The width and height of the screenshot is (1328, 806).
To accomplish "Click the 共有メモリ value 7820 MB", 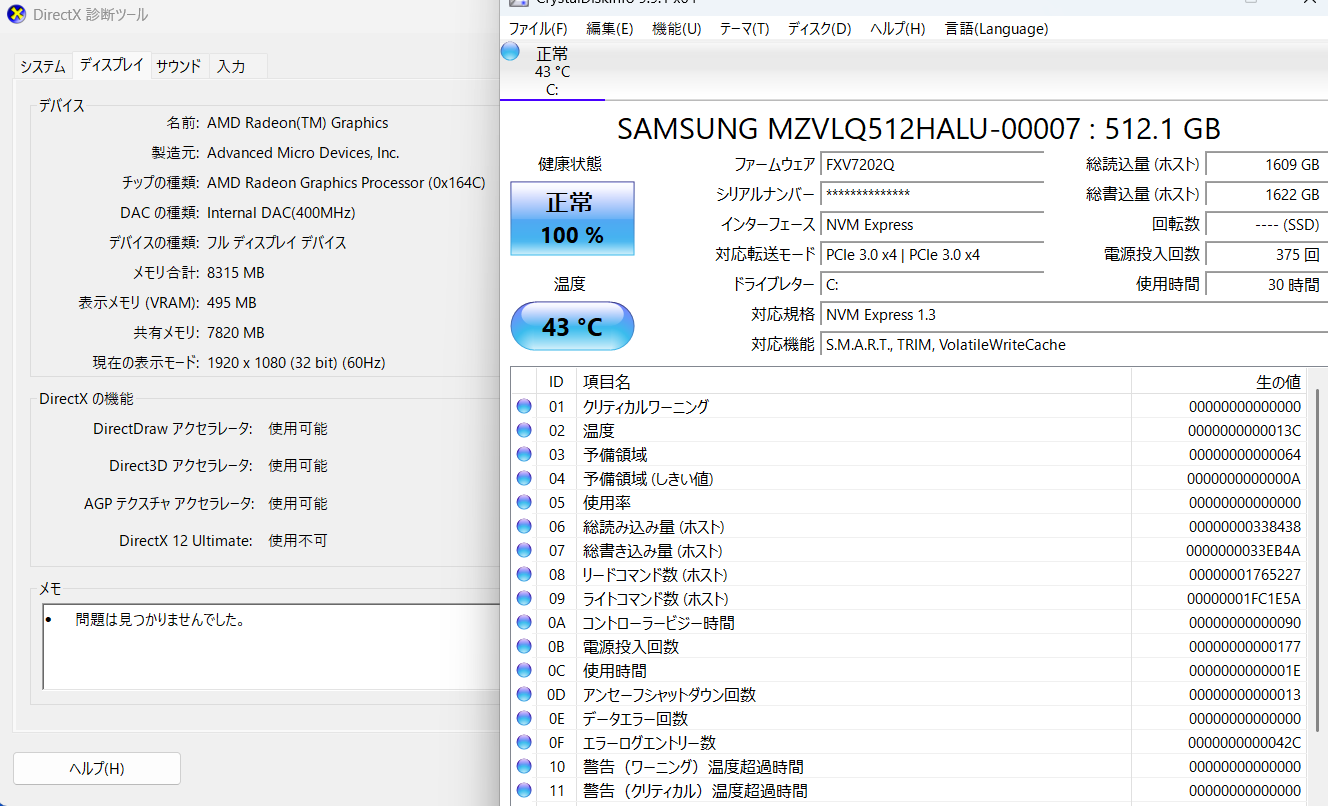I will (x=235, y=333).
